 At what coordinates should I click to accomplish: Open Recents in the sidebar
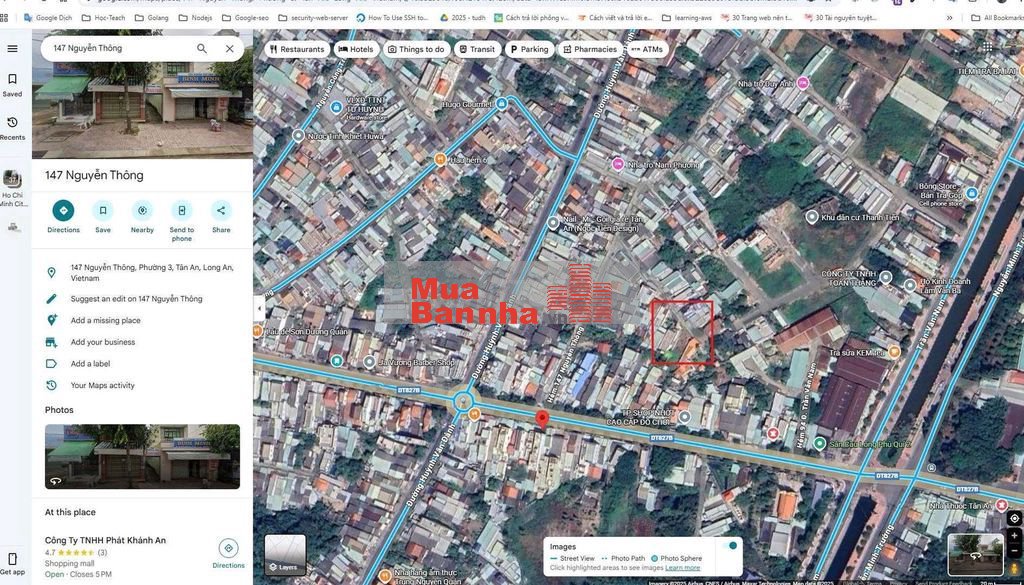coord(12,127)
